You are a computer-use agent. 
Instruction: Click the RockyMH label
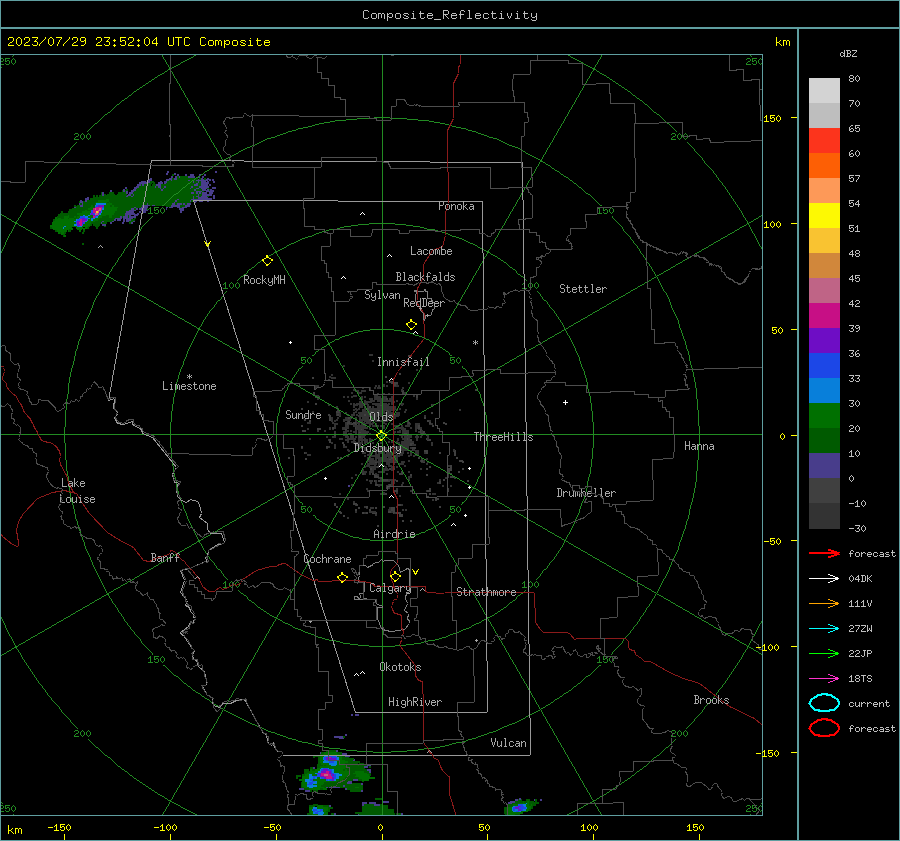[x=264, y=280]
